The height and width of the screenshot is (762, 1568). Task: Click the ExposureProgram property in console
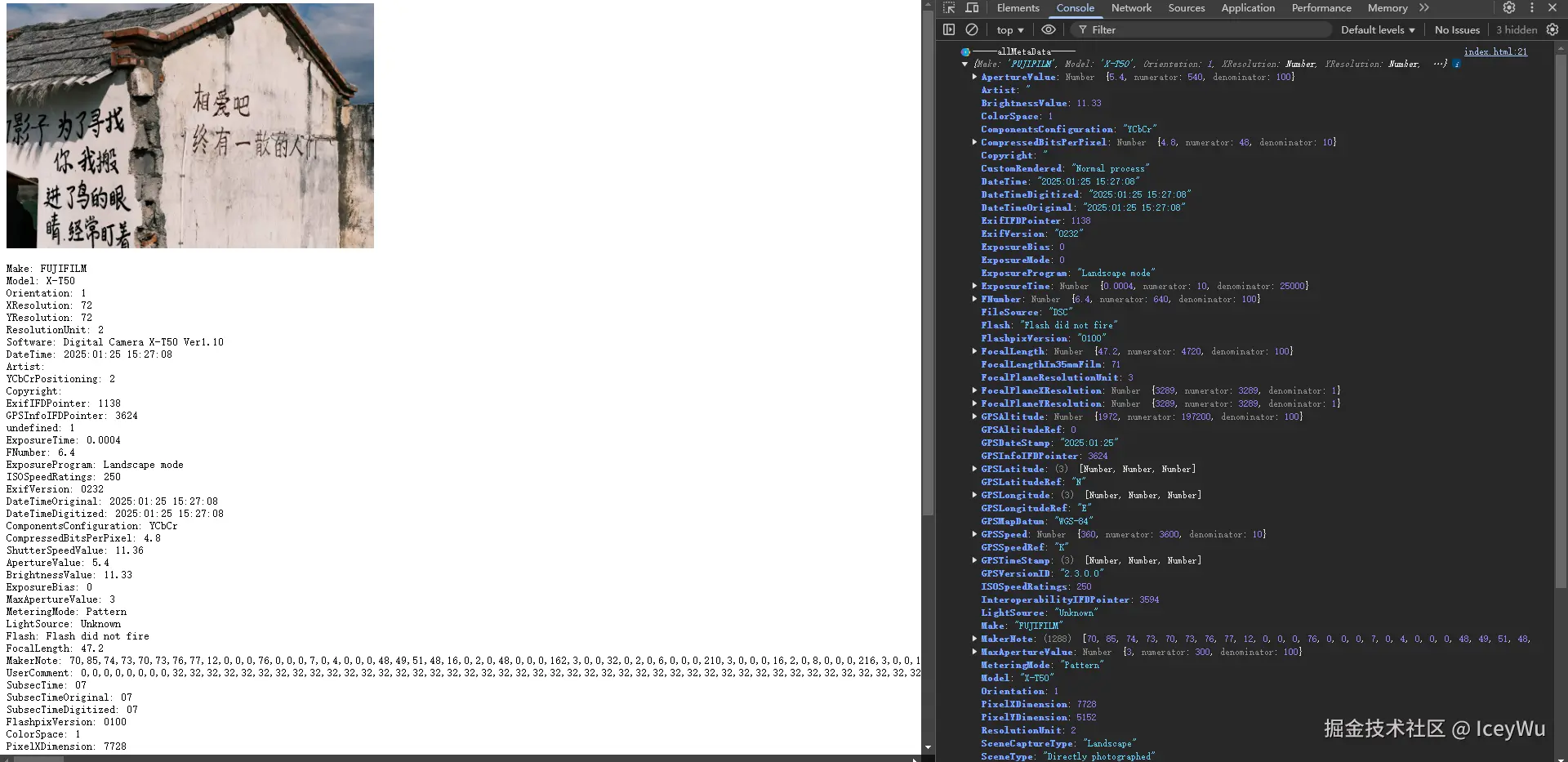pyautogui.click(x=1068, y=273)
